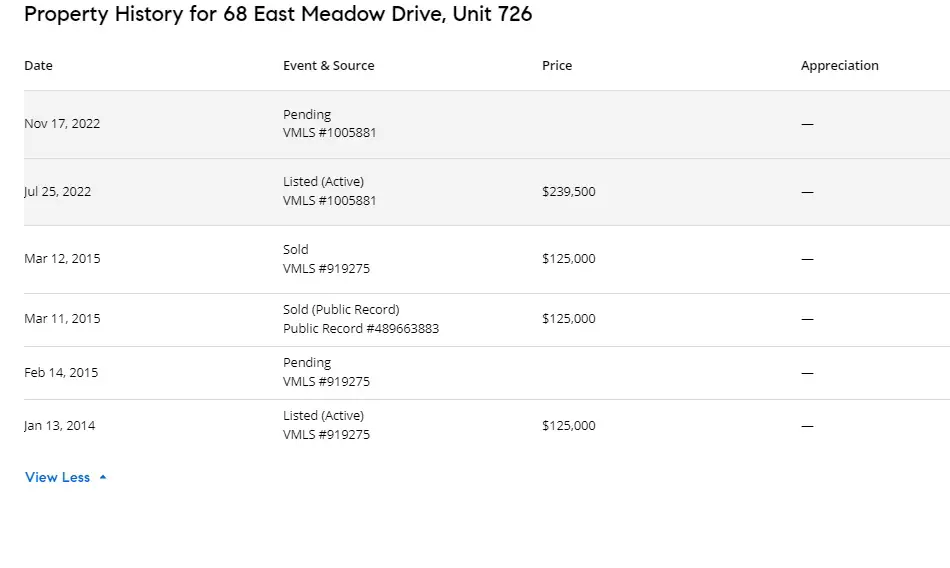950x568 pixels.
Task: Select the Nov 17, 2022 date cell
Action: tap(62, 124)
